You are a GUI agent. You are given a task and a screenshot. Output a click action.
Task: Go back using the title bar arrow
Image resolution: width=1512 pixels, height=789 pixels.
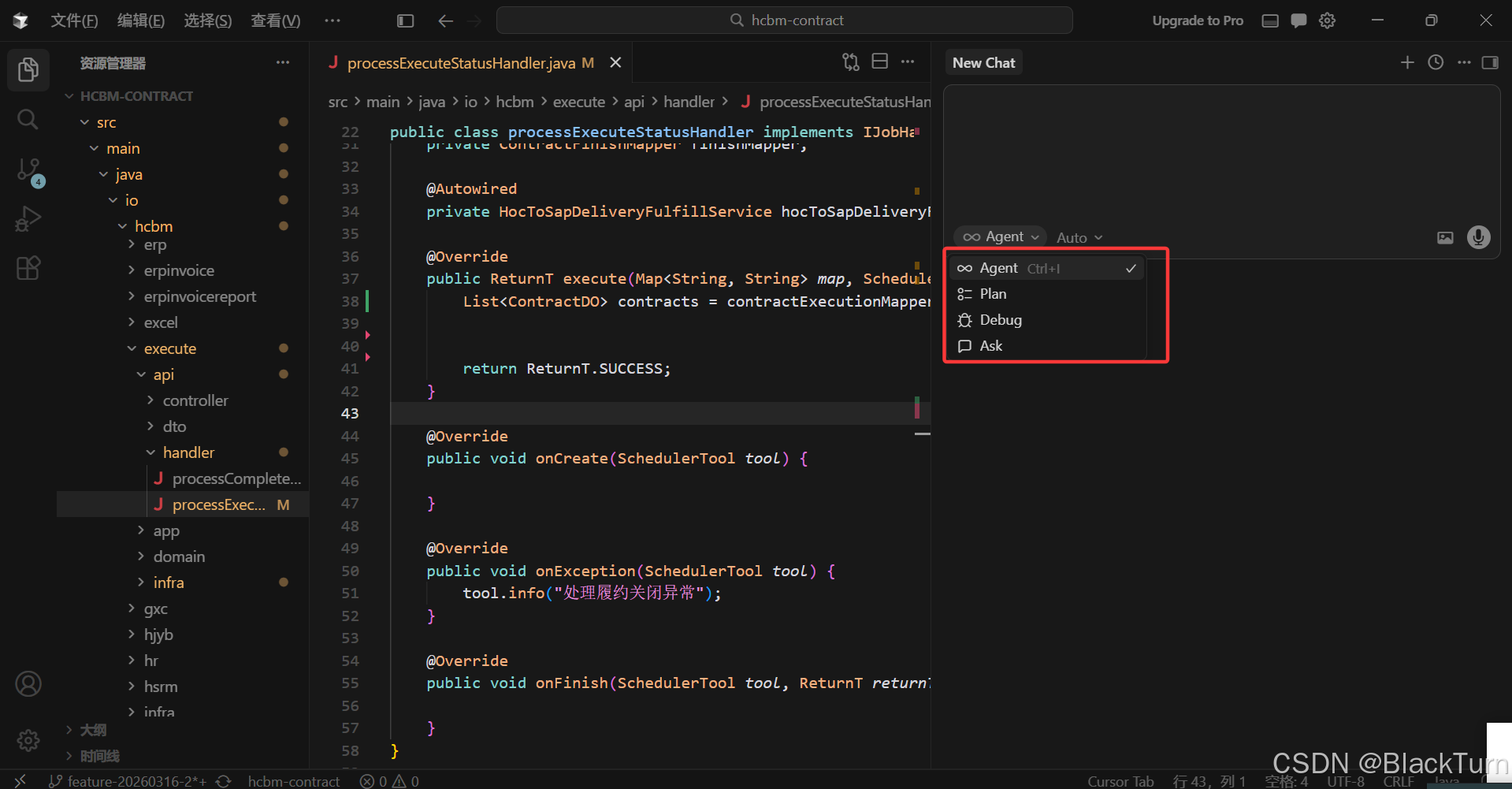click(x=445, y=20)
